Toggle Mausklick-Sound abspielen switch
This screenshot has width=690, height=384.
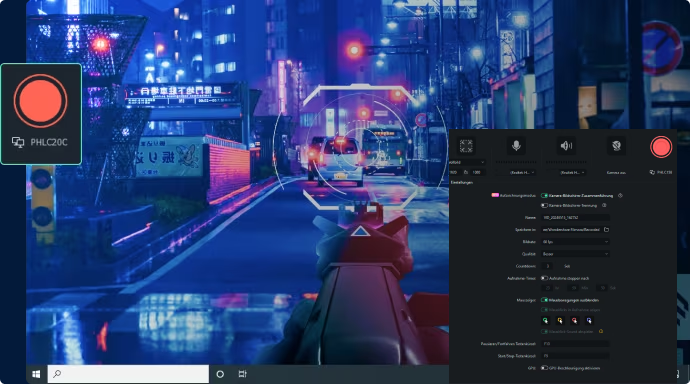[x=544, y=331]
